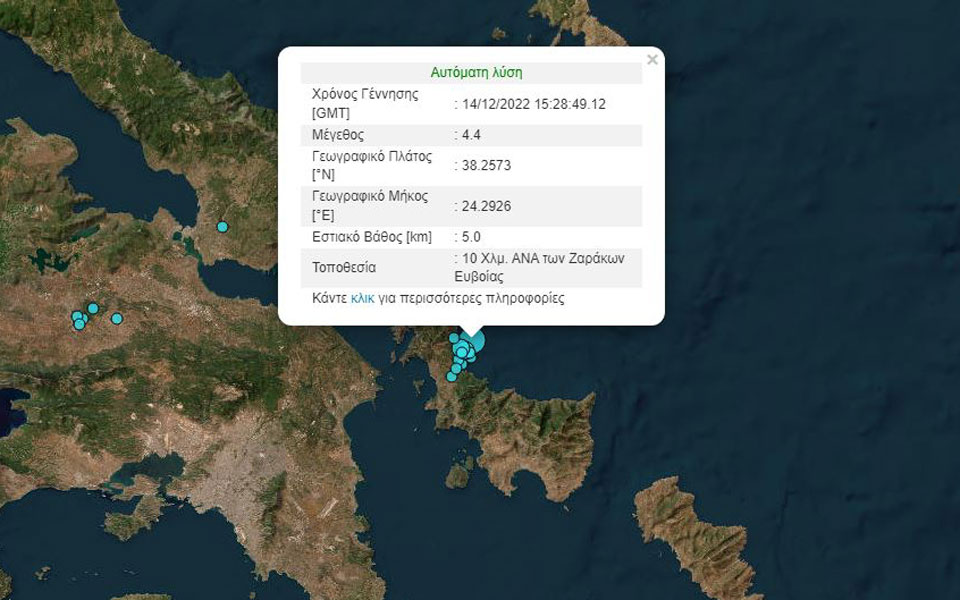Click the southernmost earthquake circle near Zarakes

452,377
